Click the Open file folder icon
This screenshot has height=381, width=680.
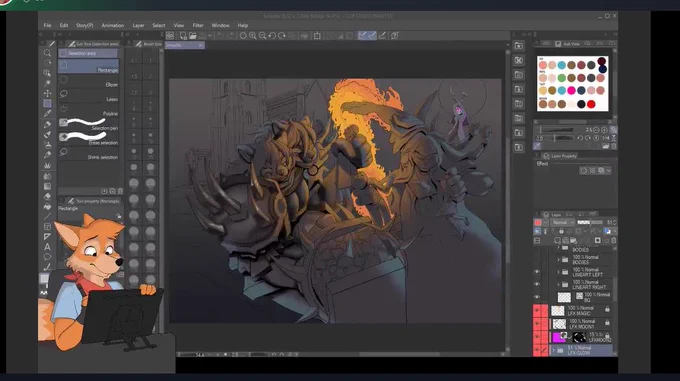point(193,36)
